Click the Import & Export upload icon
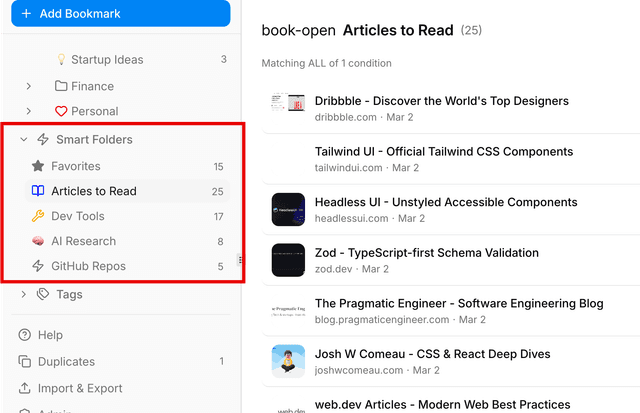The image size is (640, 413). [x=24, y=388]
